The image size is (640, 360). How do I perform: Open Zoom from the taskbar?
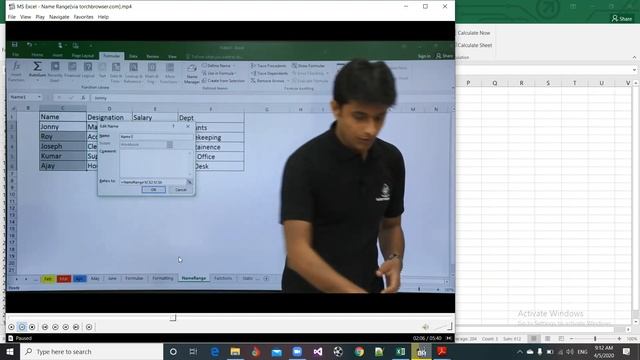pos(297,351)
